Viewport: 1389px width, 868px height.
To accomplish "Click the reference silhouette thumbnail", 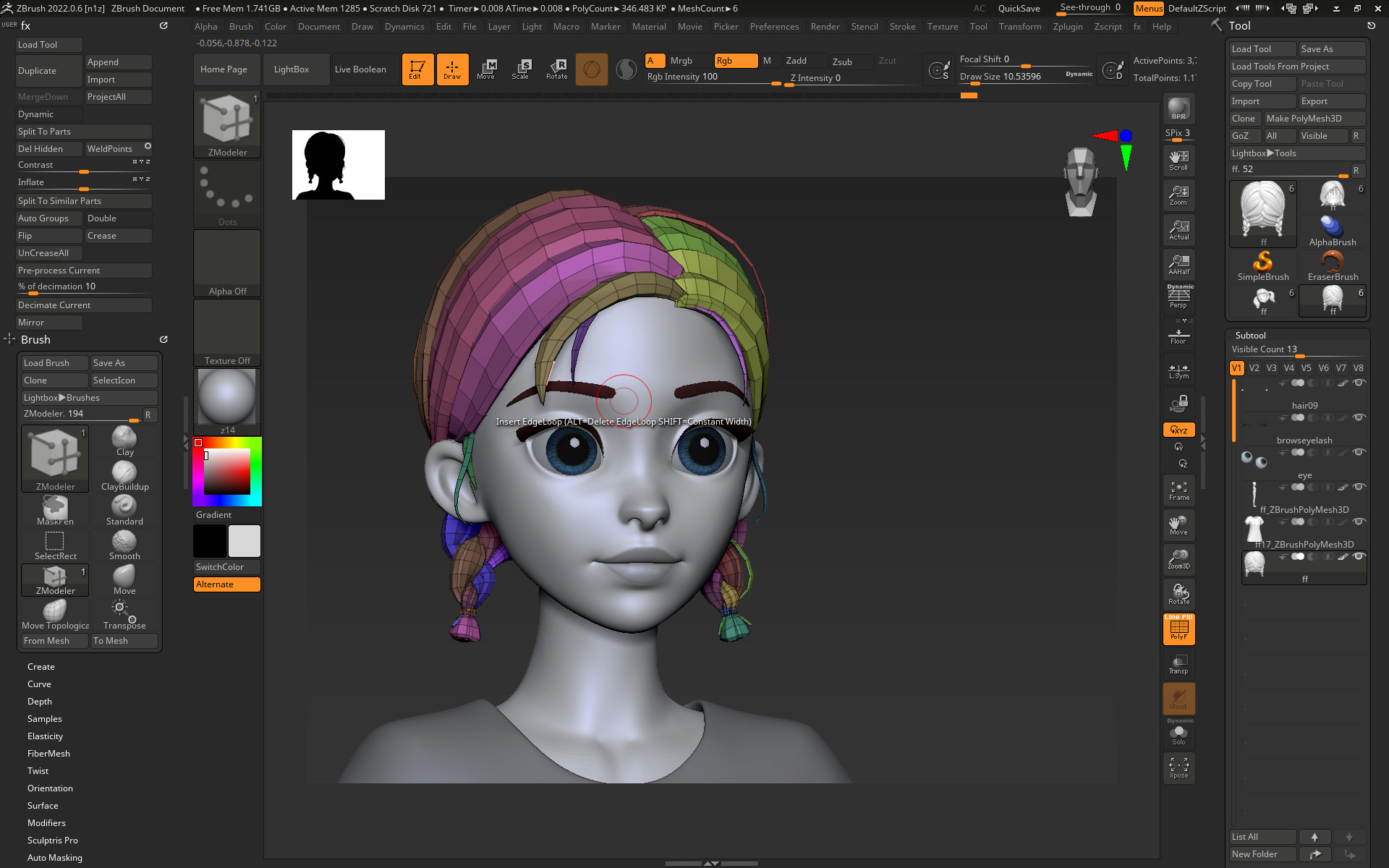I will click(339, 165).
